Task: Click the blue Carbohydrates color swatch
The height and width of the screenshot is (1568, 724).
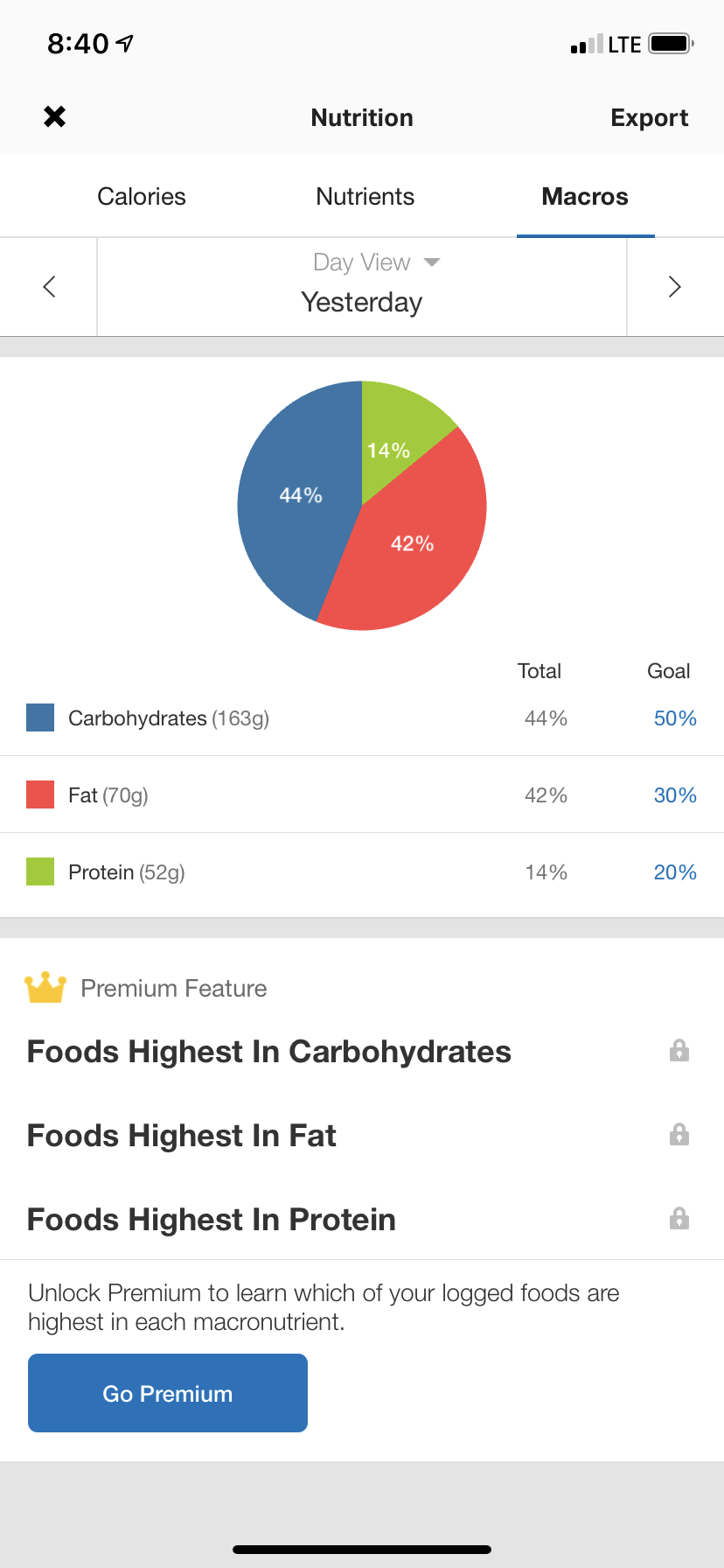Action: pyautogui.click(x=40, y=717)
